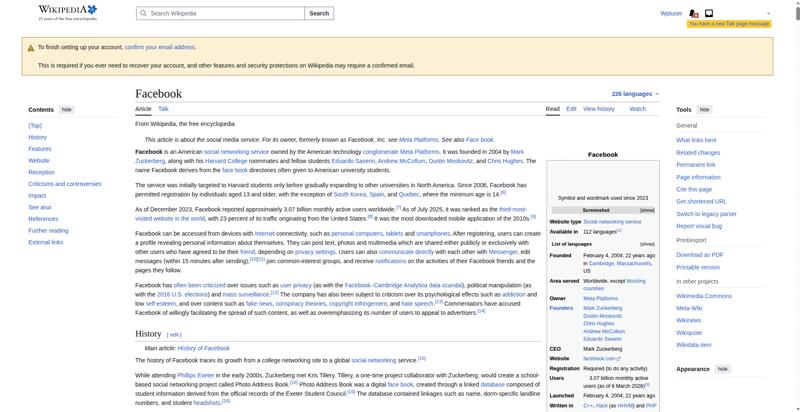Click the warning triangle icon in banner
This screenshot has width=800, height=412.
[31, 47]
